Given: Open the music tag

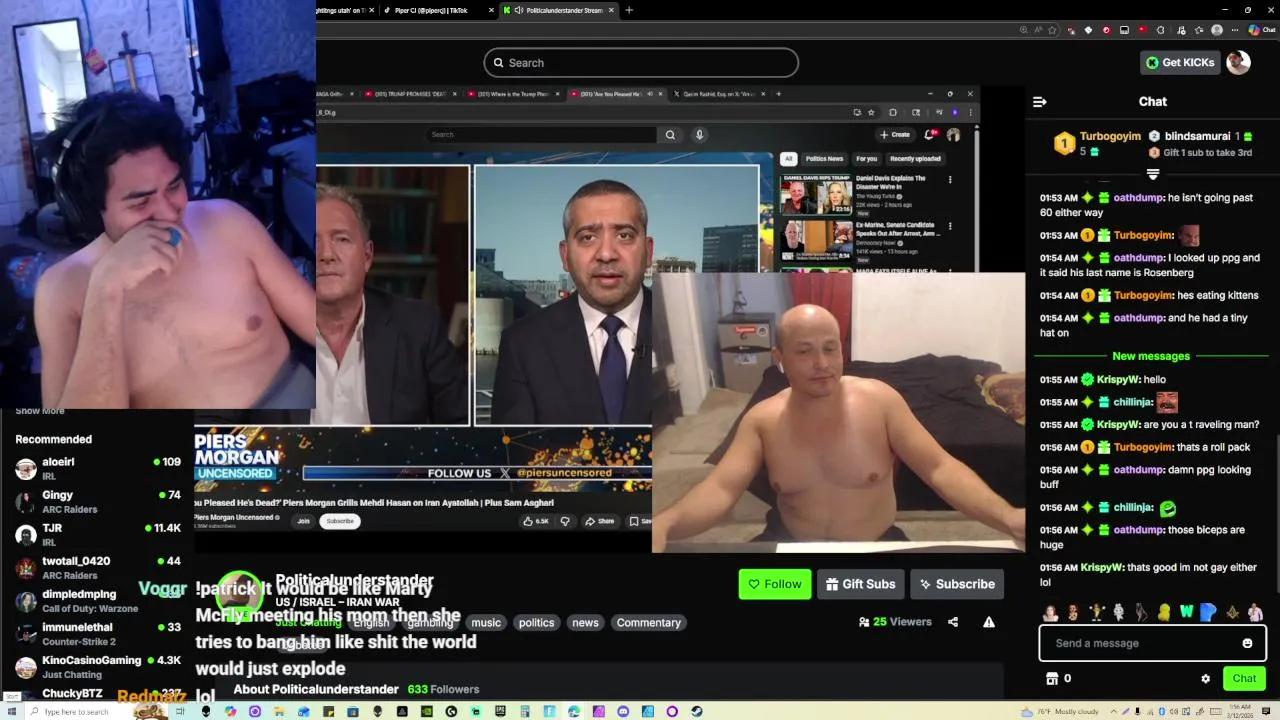Looking at the screenshot, I should 486,622.
